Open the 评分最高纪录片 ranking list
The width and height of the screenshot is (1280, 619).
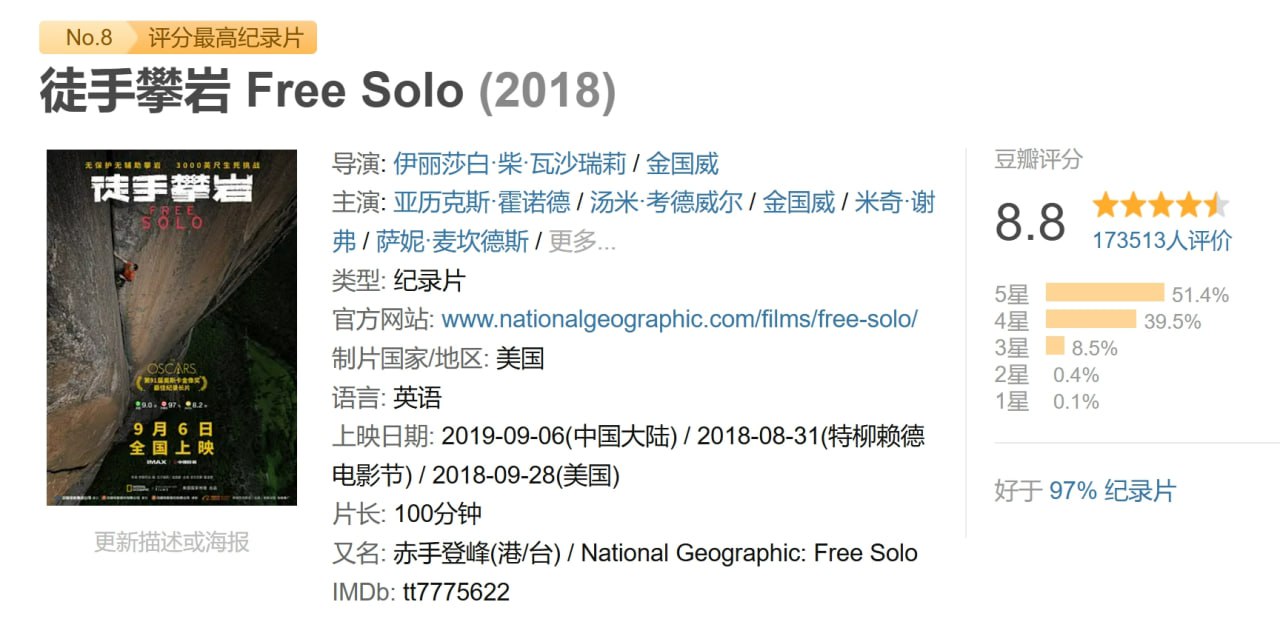(x=225, y=38)
